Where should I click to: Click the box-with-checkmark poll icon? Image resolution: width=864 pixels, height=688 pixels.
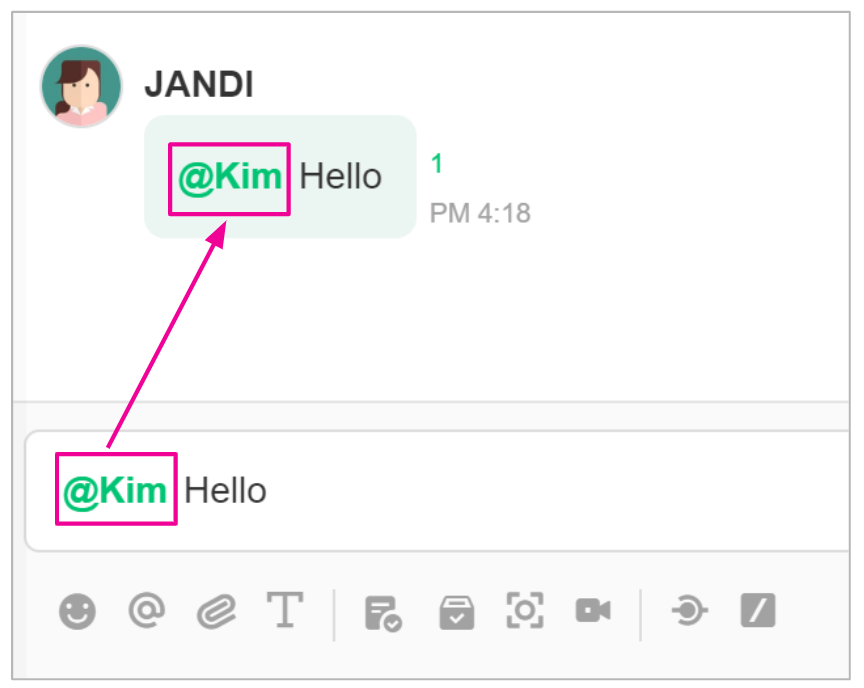pos(457,612)
